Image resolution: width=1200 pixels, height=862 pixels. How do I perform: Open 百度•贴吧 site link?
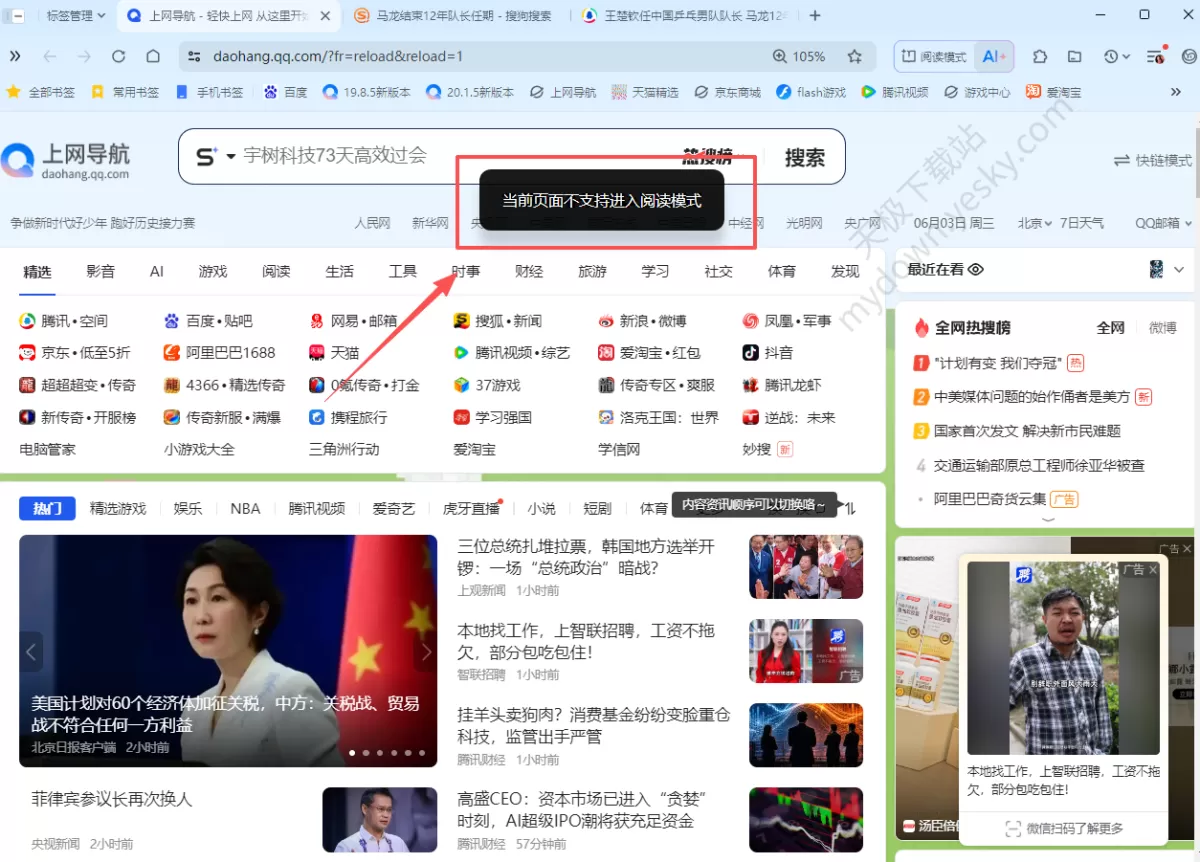pos(208,321)
